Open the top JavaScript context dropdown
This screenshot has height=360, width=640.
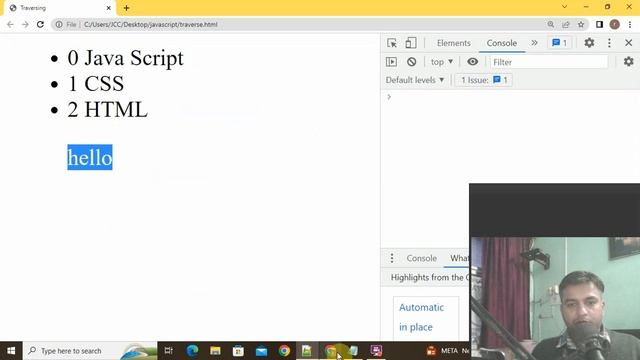point(442,62)
